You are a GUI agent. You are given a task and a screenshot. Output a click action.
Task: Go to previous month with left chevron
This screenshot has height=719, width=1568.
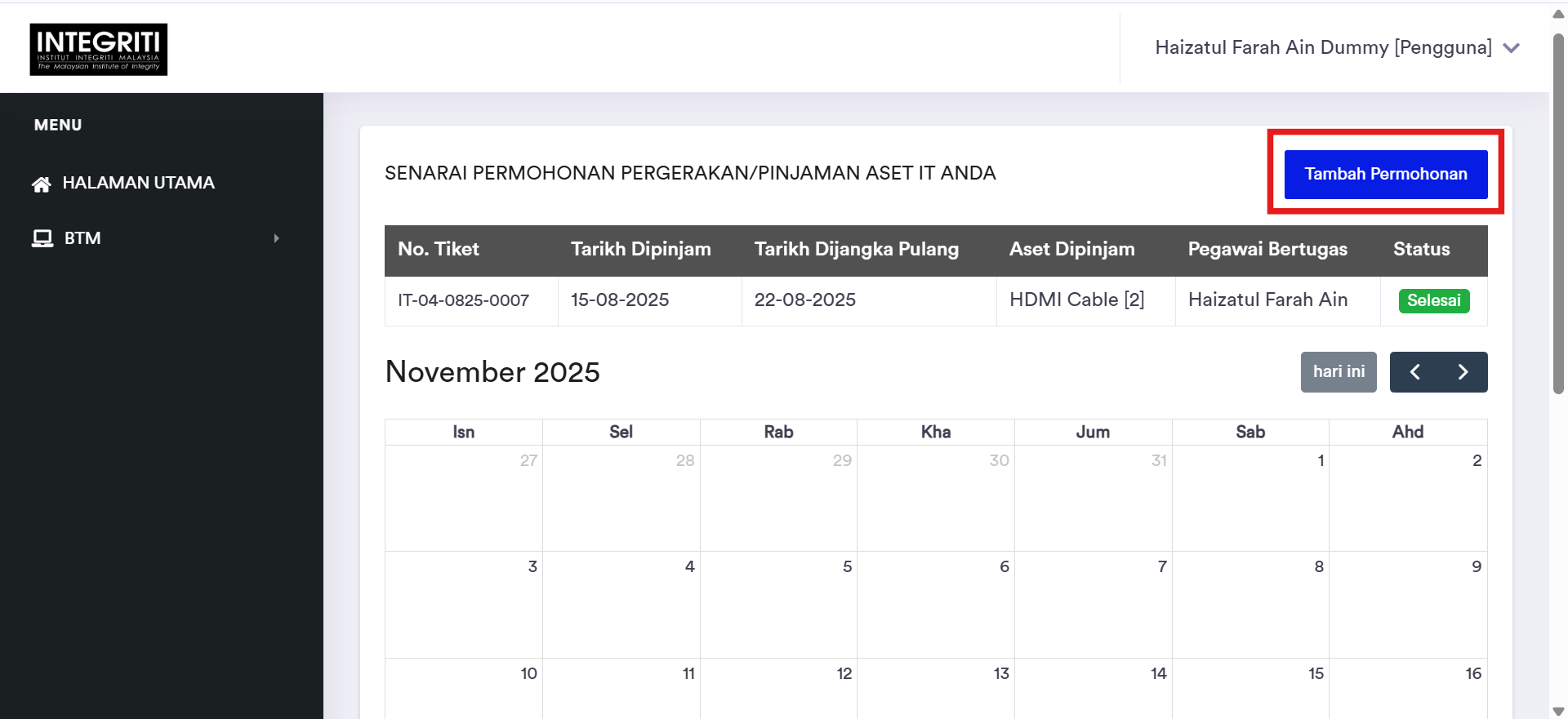coord(1414,372)
